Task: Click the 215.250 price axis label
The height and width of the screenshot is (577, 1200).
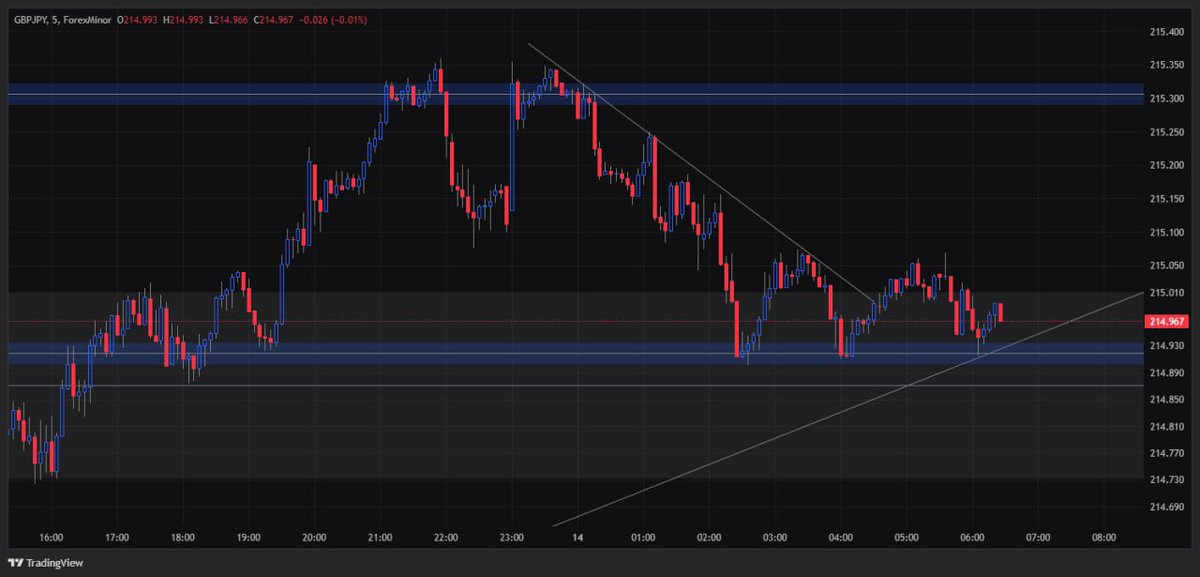Action: [1168, 132]
